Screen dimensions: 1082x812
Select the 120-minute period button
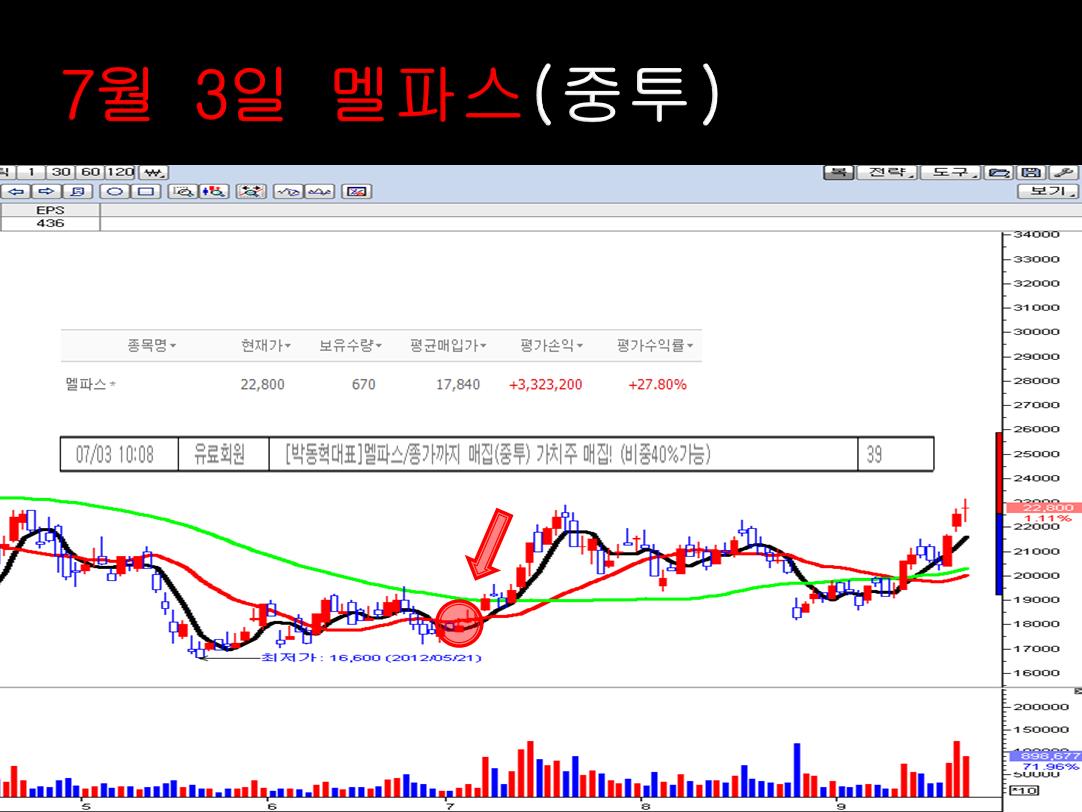120,172
